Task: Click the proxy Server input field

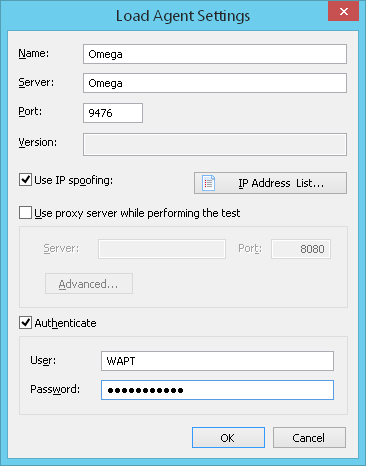Action: click(162, 249)
